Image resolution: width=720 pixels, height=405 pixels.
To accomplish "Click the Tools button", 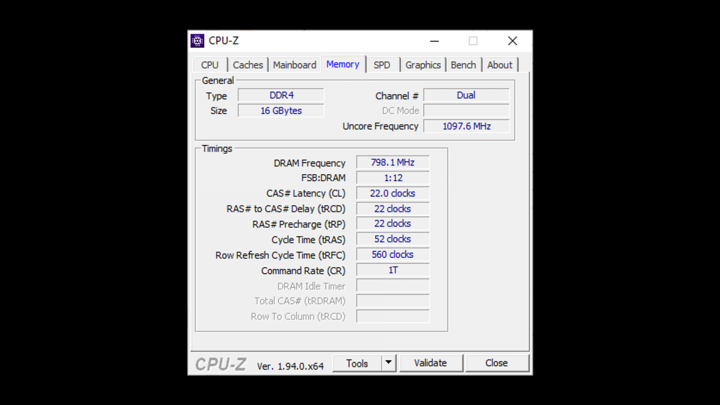I will pyautogui.click(x=357, y=363).
